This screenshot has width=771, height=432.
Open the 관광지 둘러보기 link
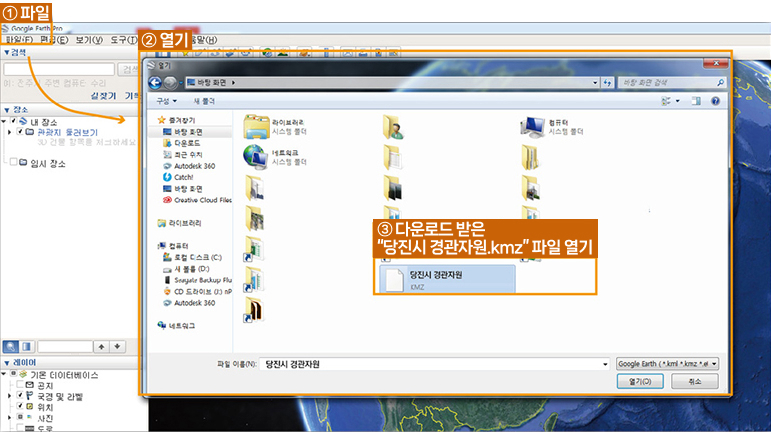(68, 132)
